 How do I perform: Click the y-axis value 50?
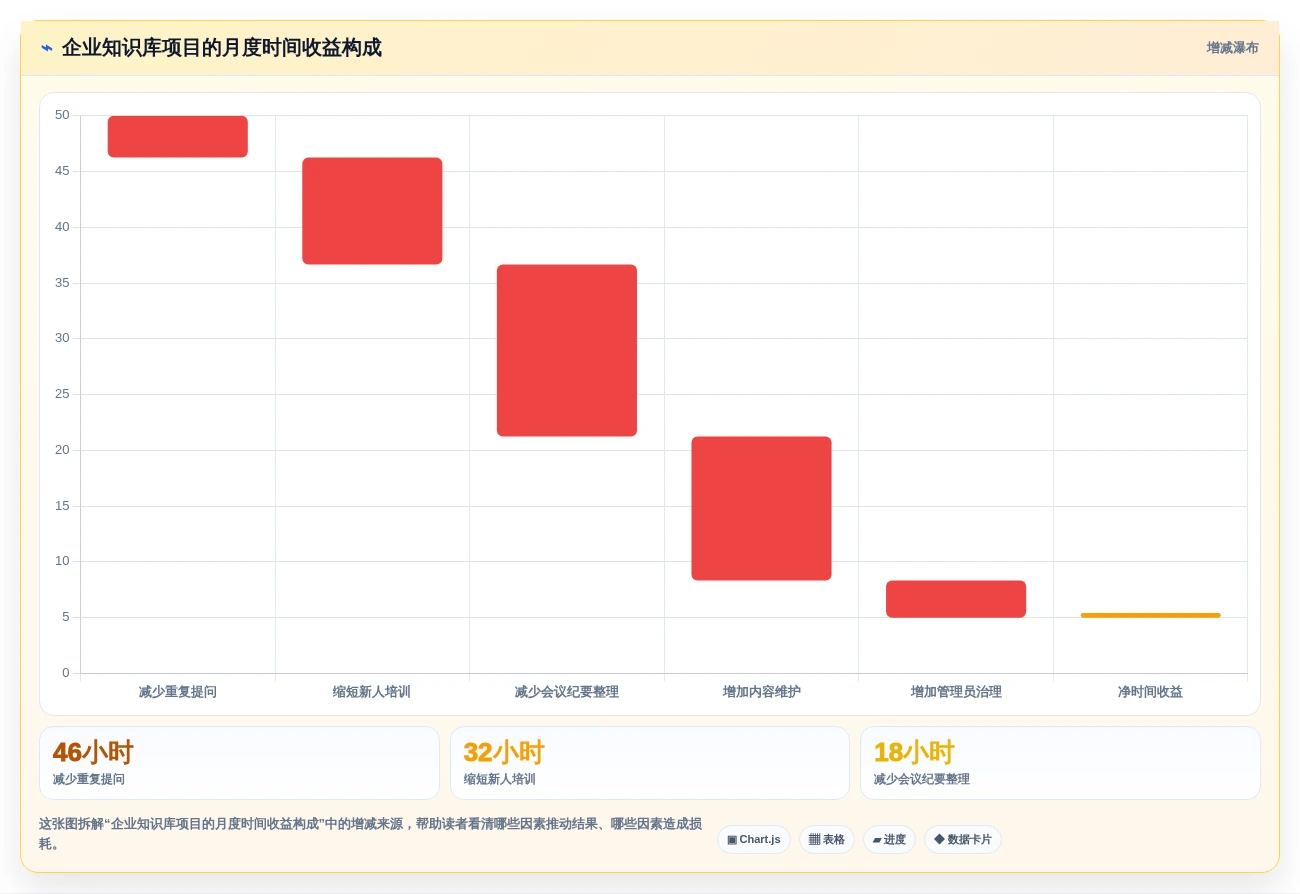[x=62, y=115]
